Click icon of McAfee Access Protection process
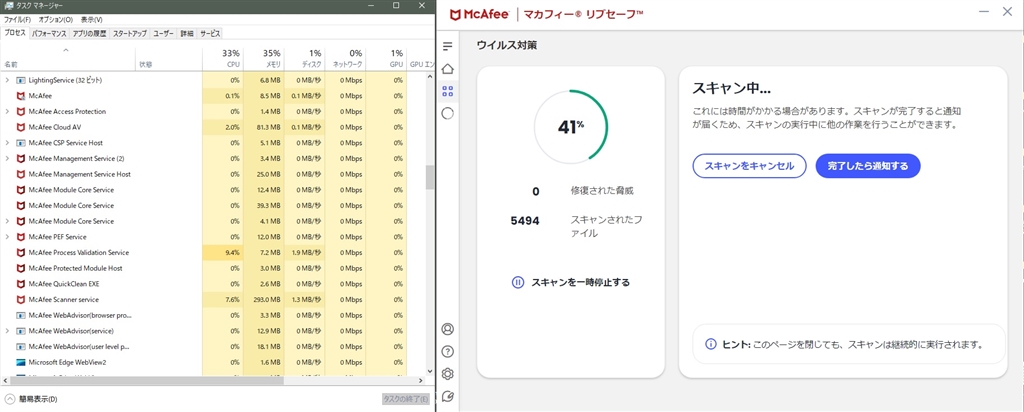The height and width of the screenshot is (412, 1024). pos(20,112)
